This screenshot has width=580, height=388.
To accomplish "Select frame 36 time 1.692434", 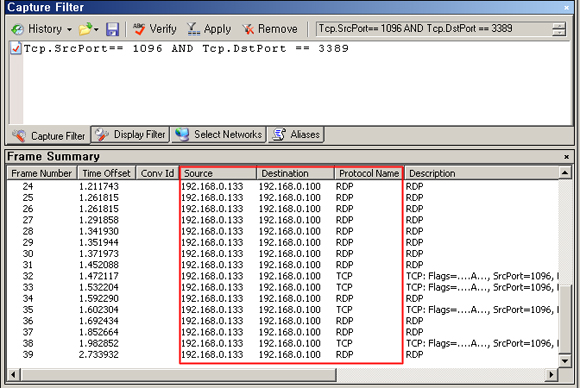I will click(x=98, y=321).
